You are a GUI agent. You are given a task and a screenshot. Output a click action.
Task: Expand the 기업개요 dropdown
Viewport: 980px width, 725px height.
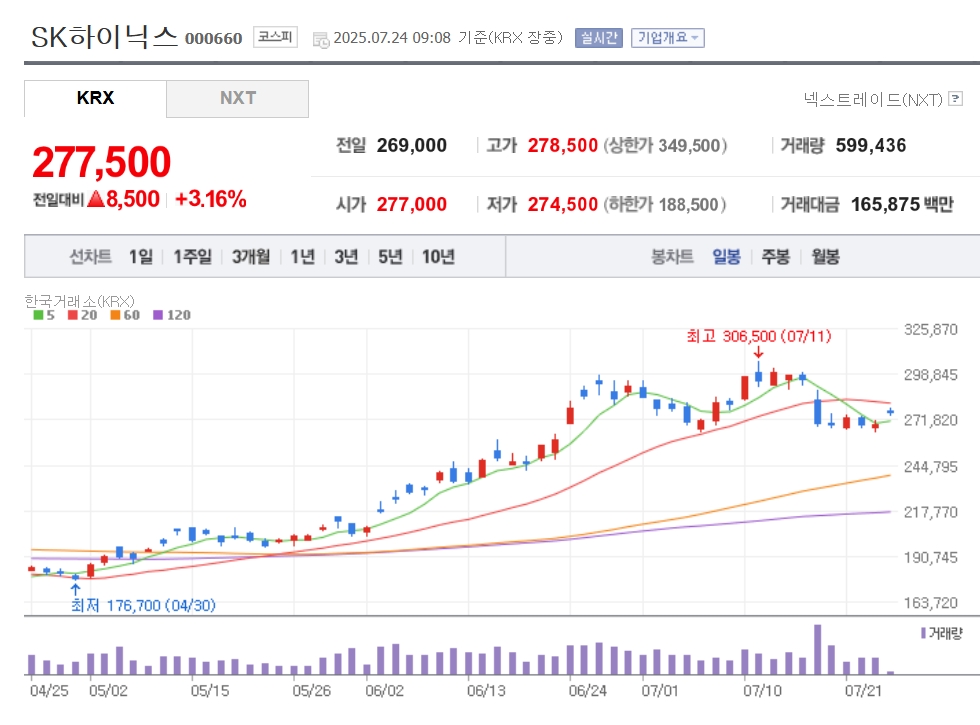point(668,38)
